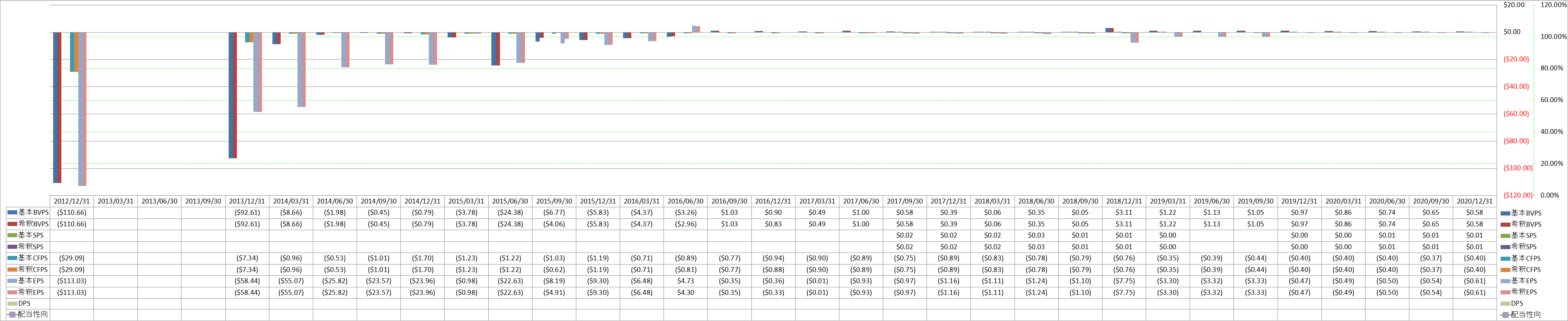Click the 基本BVPS bar at 2013/12/31
Viewport: 1568px width, 321px height.
231,95
